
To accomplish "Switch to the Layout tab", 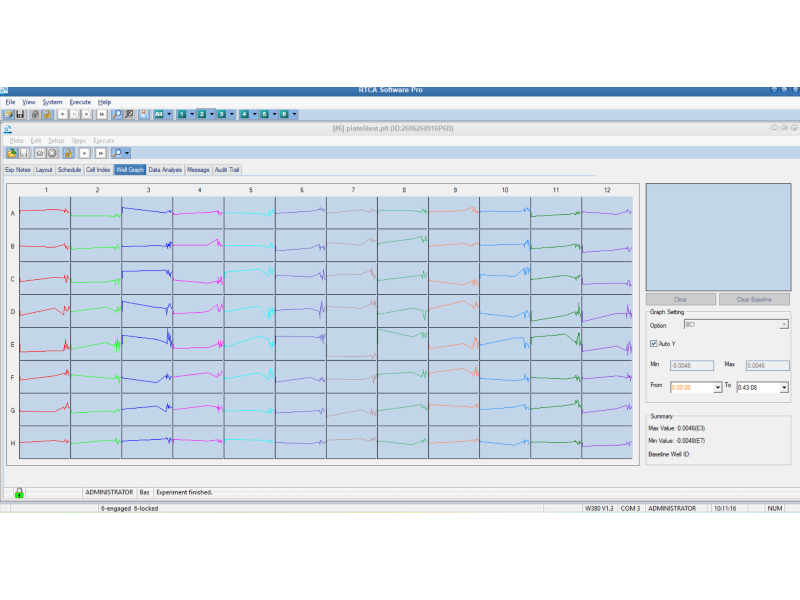I will tap(44, 170).
